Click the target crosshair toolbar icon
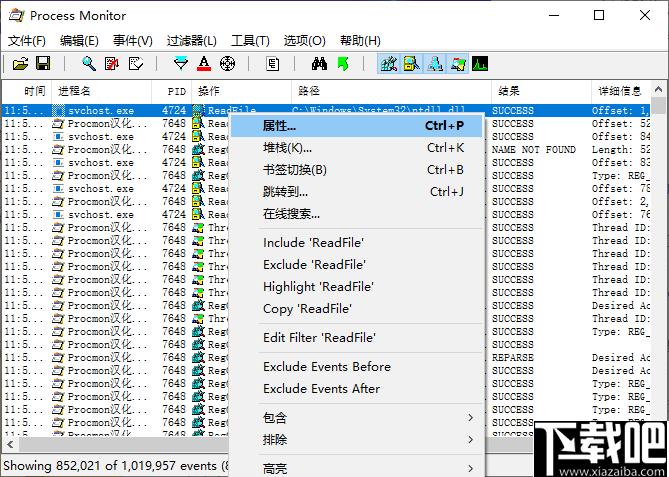 [x=228, y=64]
